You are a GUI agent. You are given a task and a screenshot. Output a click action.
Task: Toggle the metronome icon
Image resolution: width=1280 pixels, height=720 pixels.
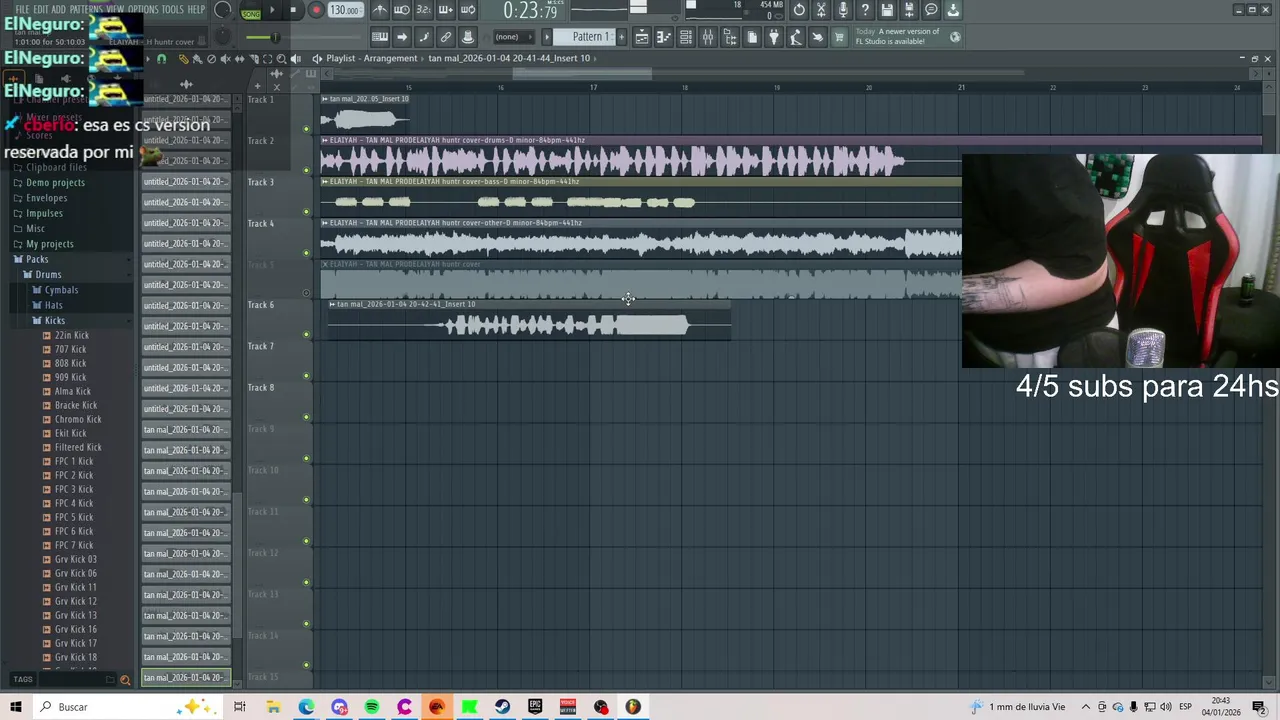pyautogui.click(x=380, y=10)
